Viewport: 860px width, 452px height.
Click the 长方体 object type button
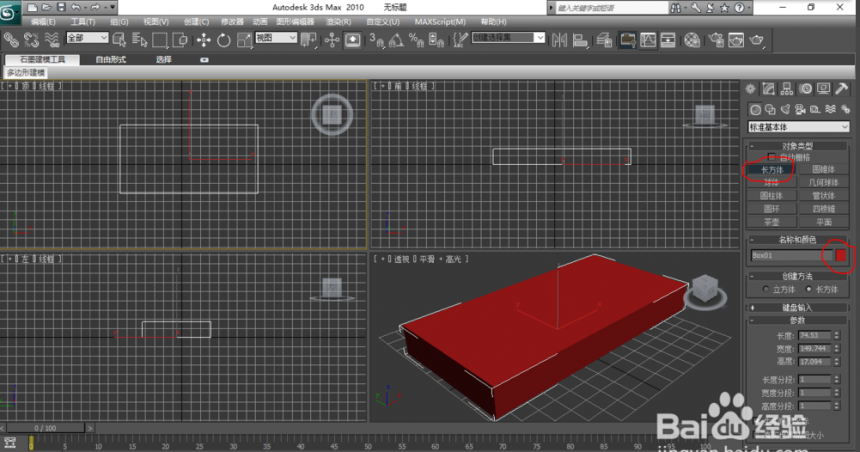click(x=772, y=170)
